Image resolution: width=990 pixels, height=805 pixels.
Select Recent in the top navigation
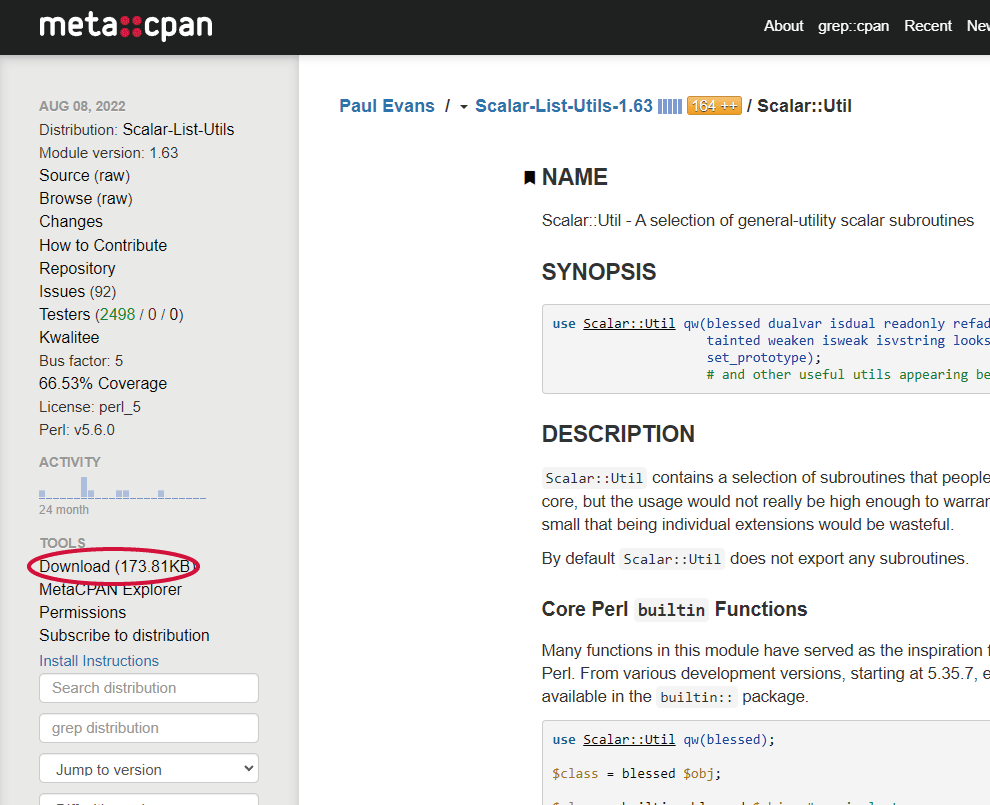(927, 26)
